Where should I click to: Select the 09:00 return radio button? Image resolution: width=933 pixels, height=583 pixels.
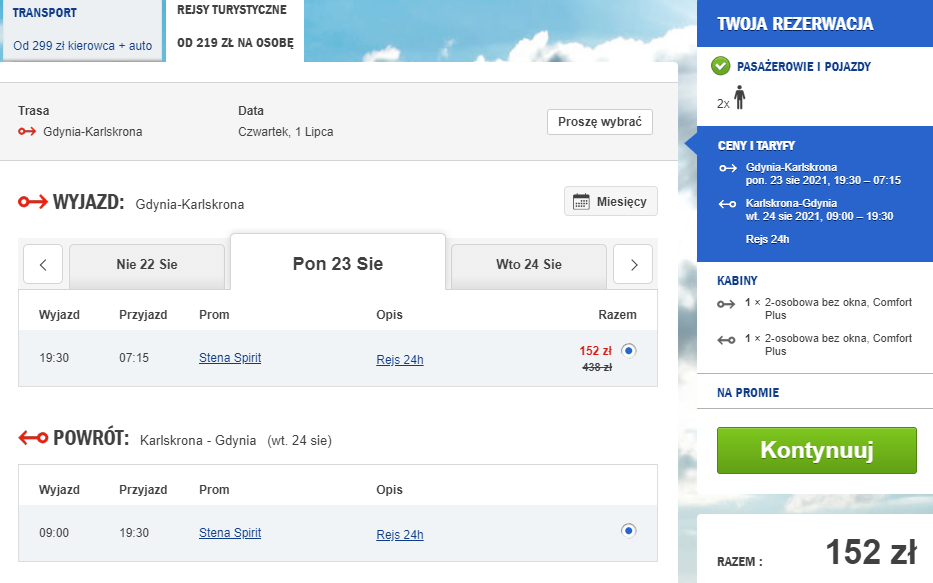pyautogui.click(x=628, y=530)
